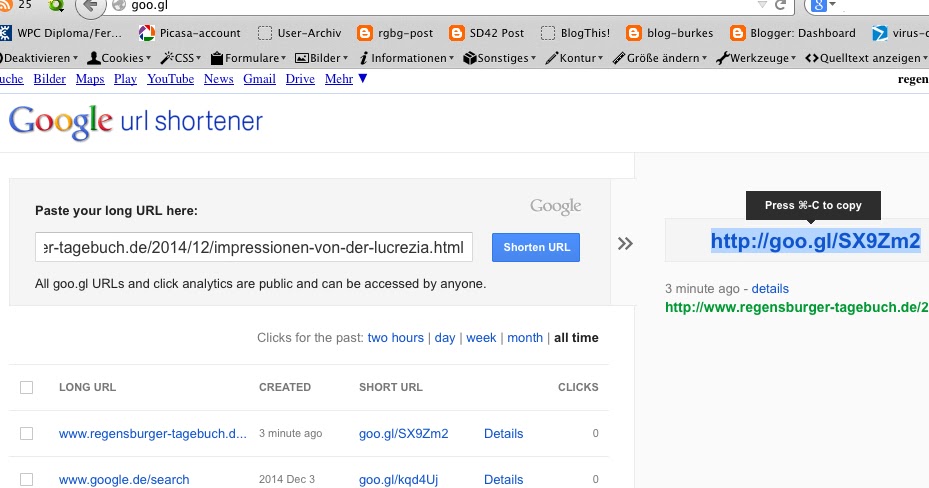This screenshot has width=929, height=488.
Task: Open the User-Archiv bookmark
Action: [300, 33]
